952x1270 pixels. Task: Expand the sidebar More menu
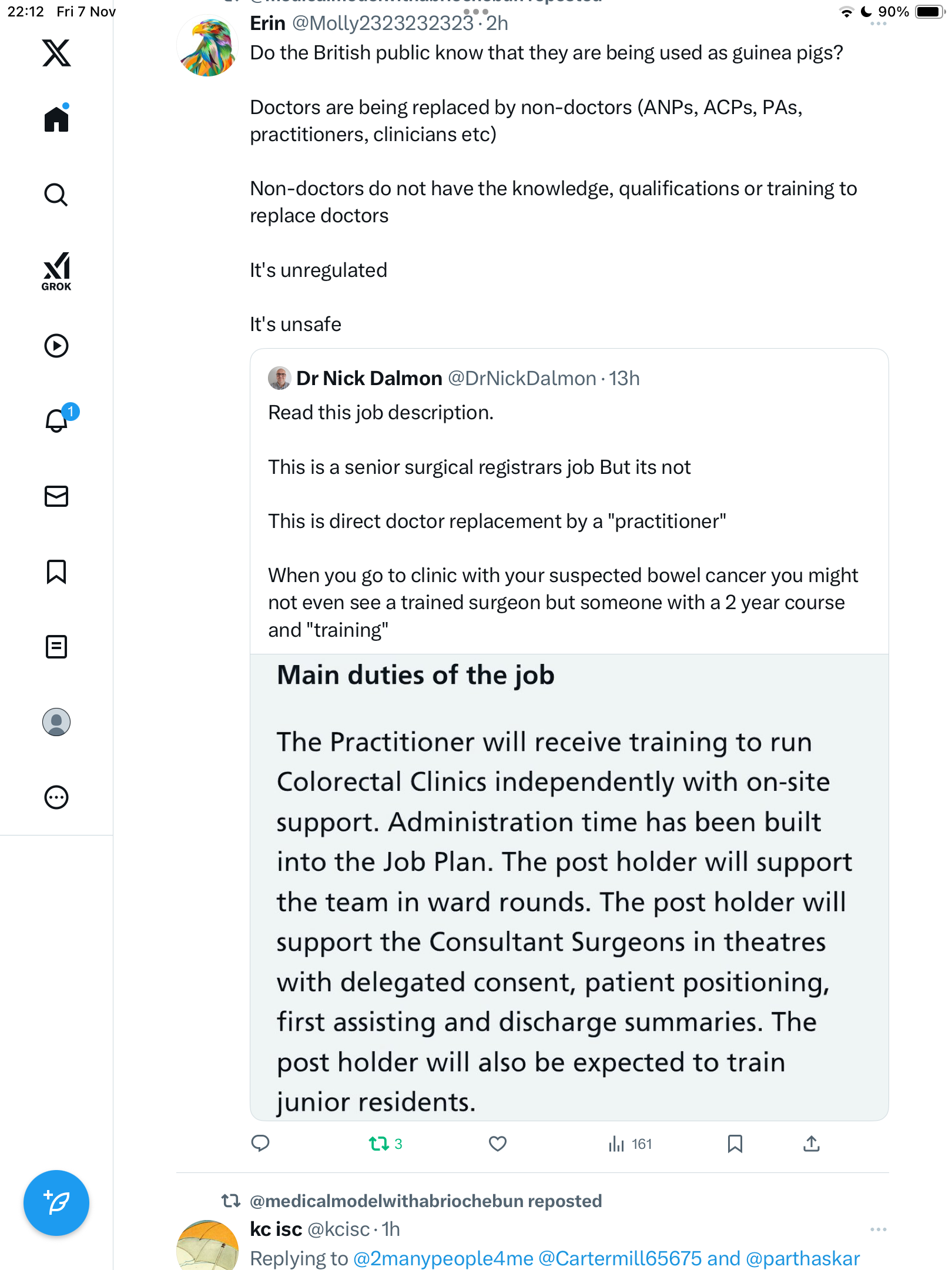[56, 797]
